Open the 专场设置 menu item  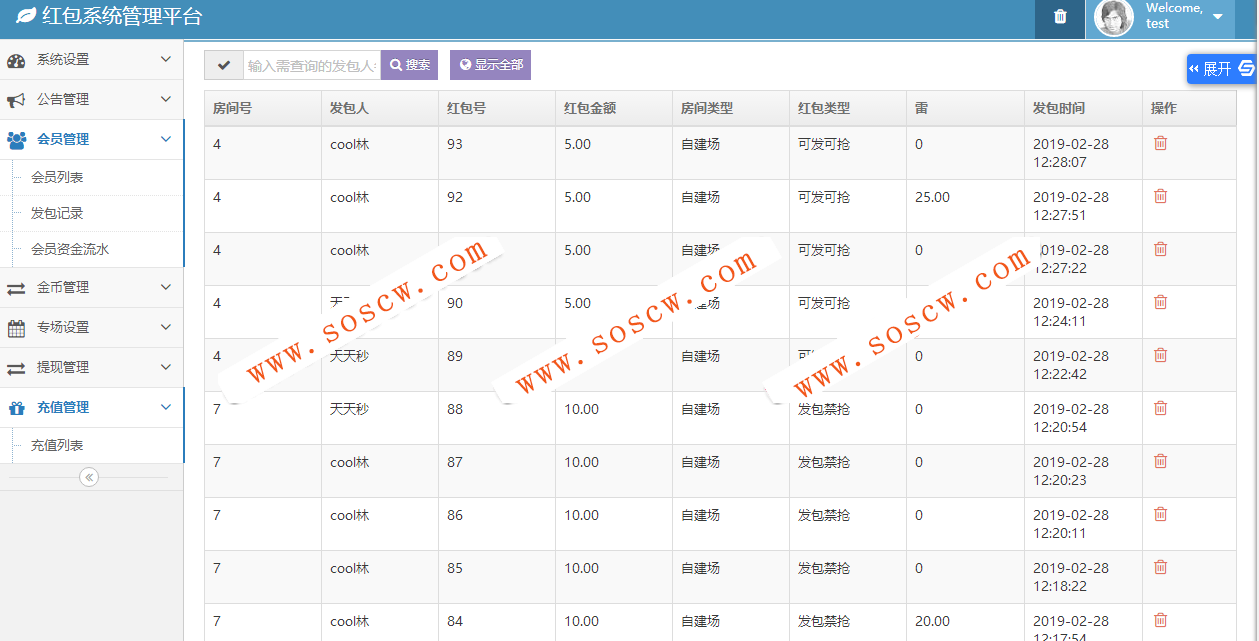[91, 328]
